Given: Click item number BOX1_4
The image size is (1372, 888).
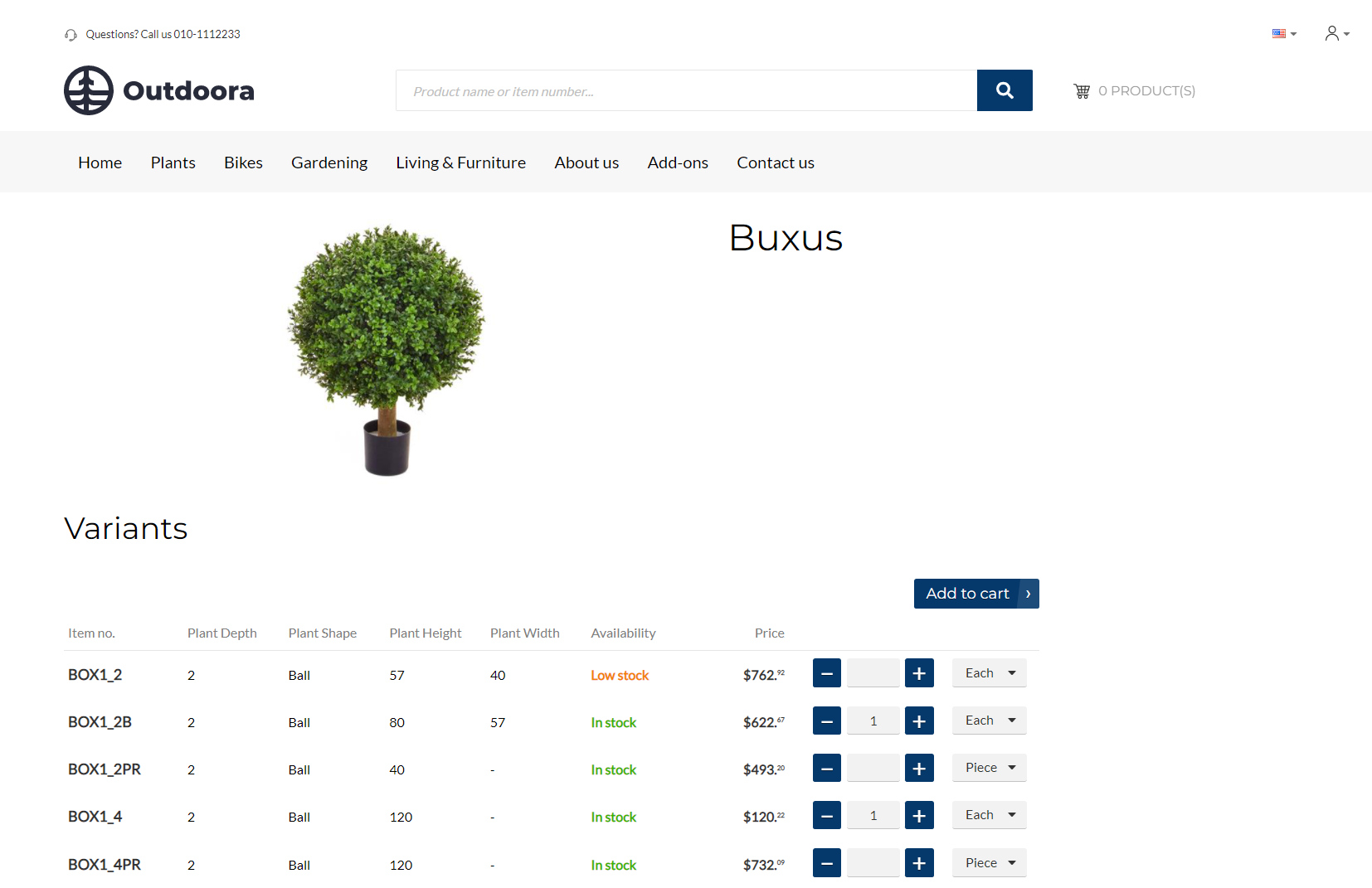Looking at the screenshot, I should click(95, 817).
